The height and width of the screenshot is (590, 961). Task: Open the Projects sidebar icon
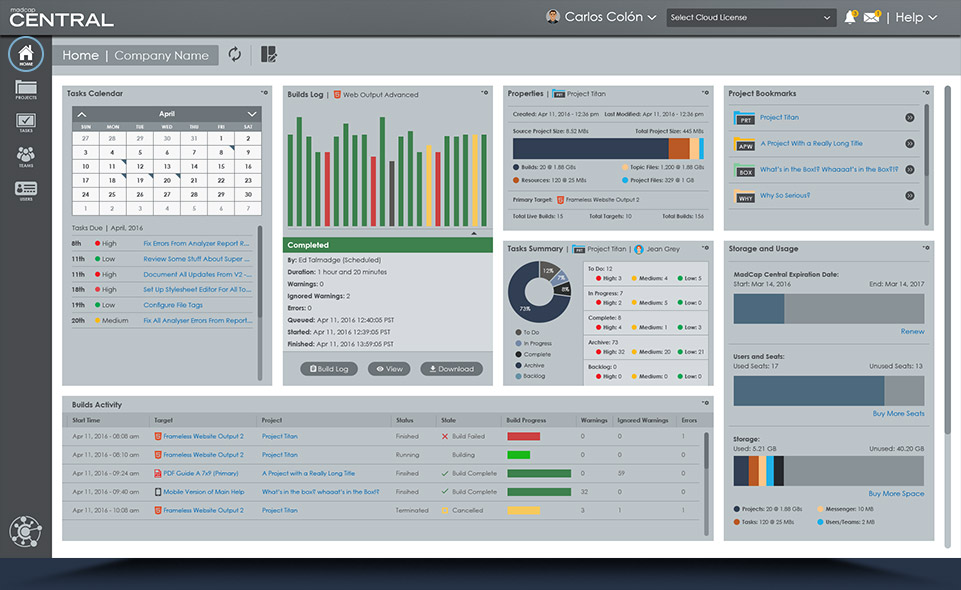pyautogui.click(x=26, y=89)
